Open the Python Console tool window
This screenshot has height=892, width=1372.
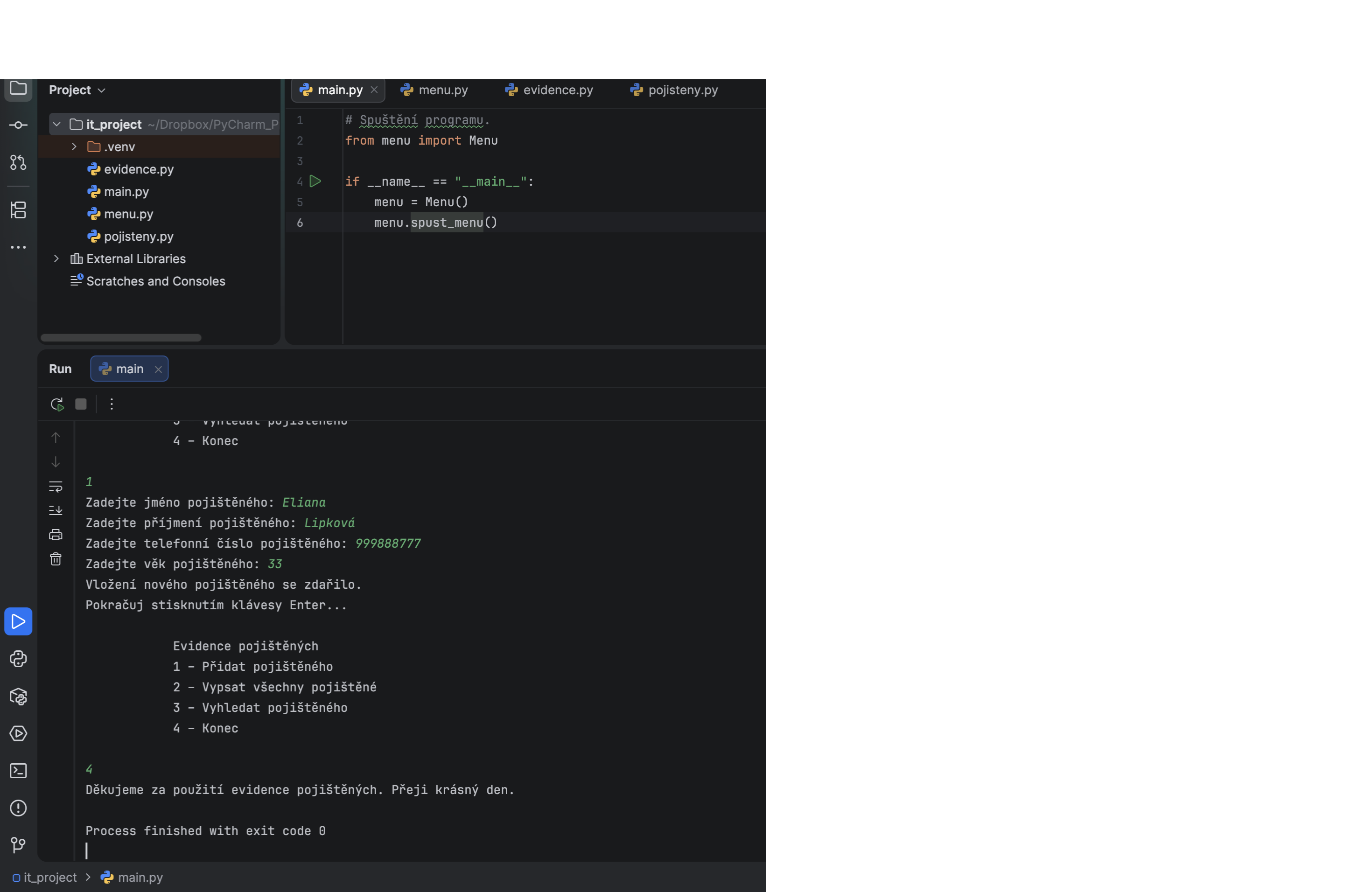[x=19, y=659]
